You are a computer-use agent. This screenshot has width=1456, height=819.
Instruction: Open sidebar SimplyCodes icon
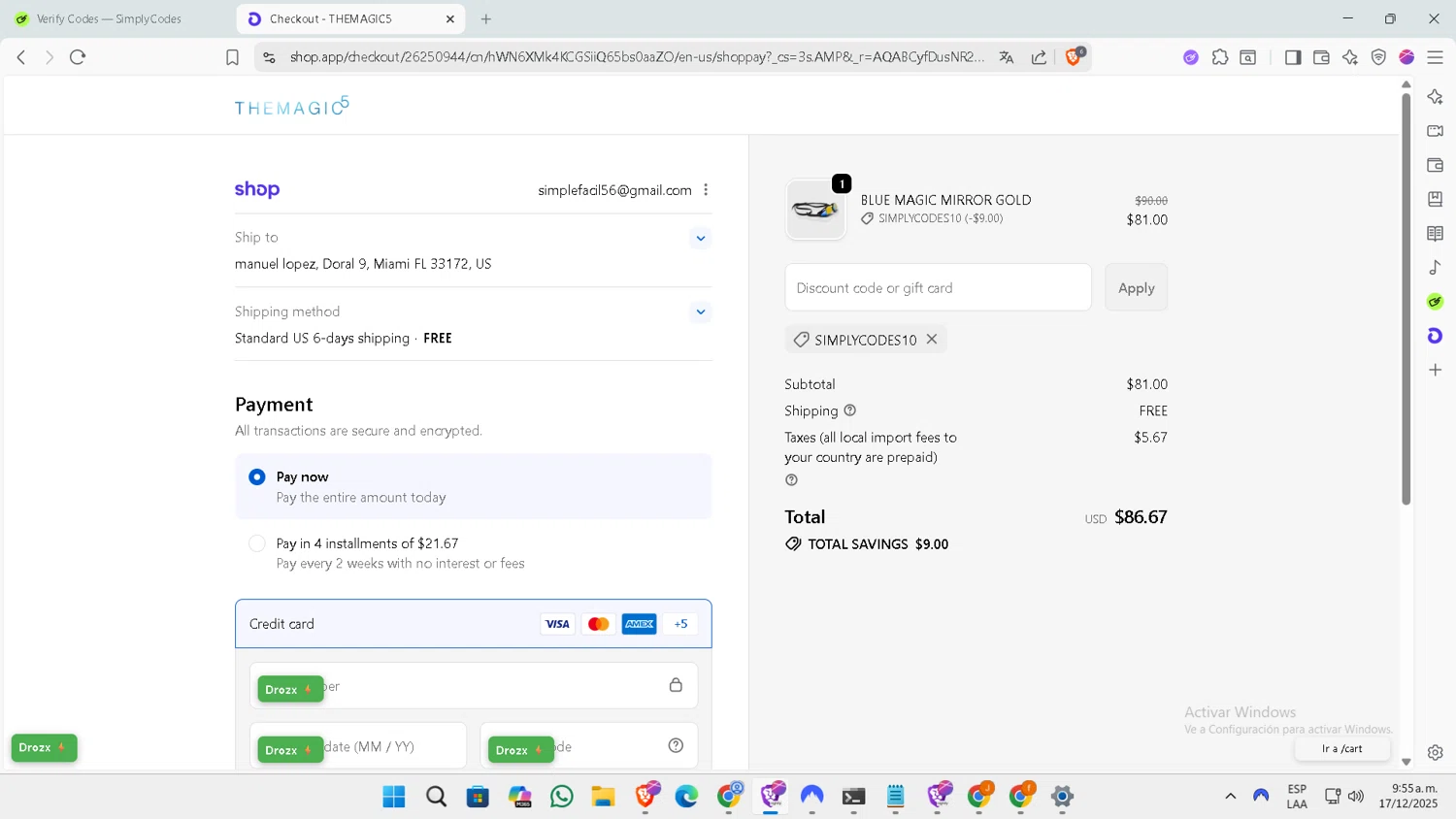[1436, 302]
